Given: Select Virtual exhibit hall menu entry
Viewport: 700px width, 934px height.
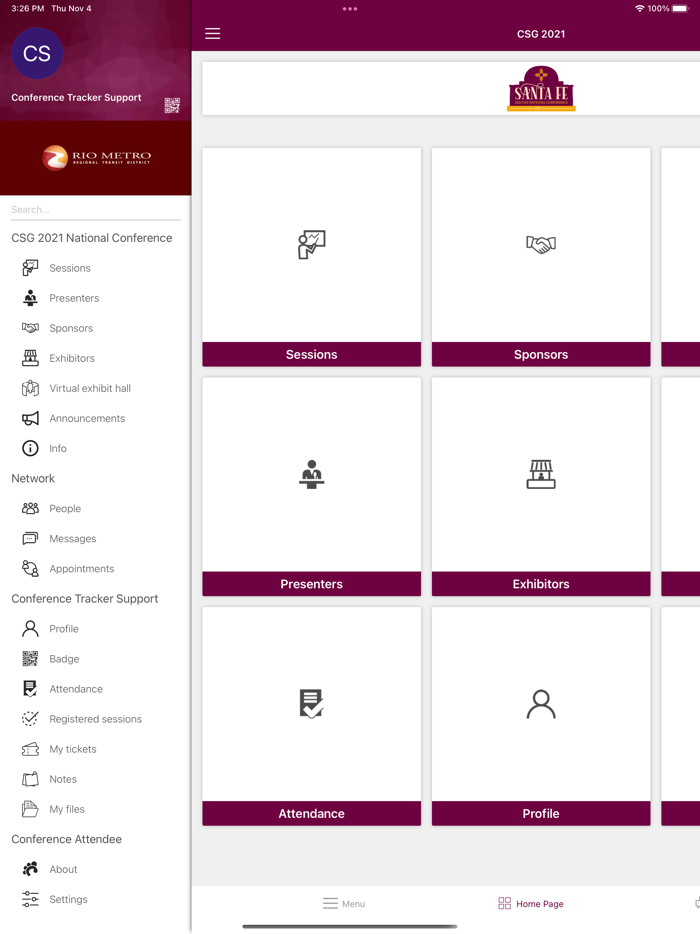Looking at the screenshot, I should (90, 388).
